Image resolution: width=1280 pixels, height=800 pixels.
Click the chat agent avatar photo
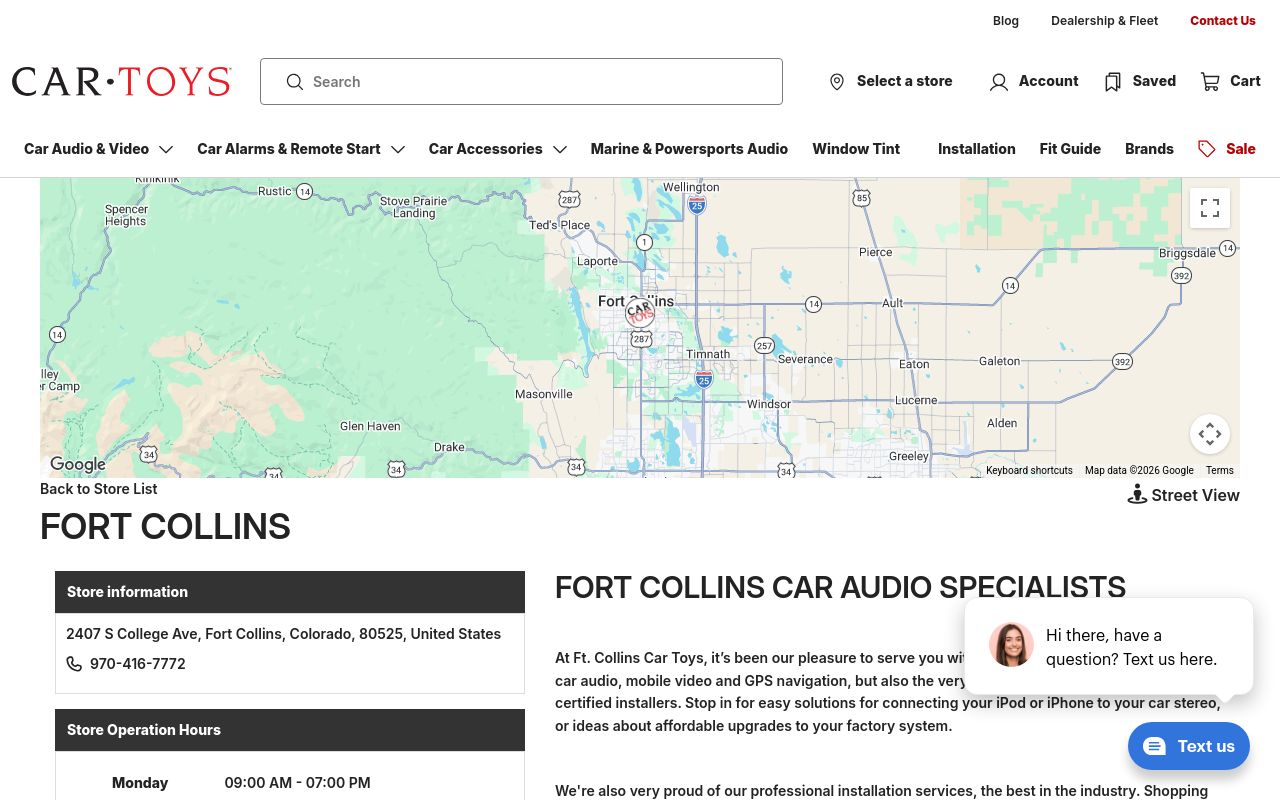1011,645
